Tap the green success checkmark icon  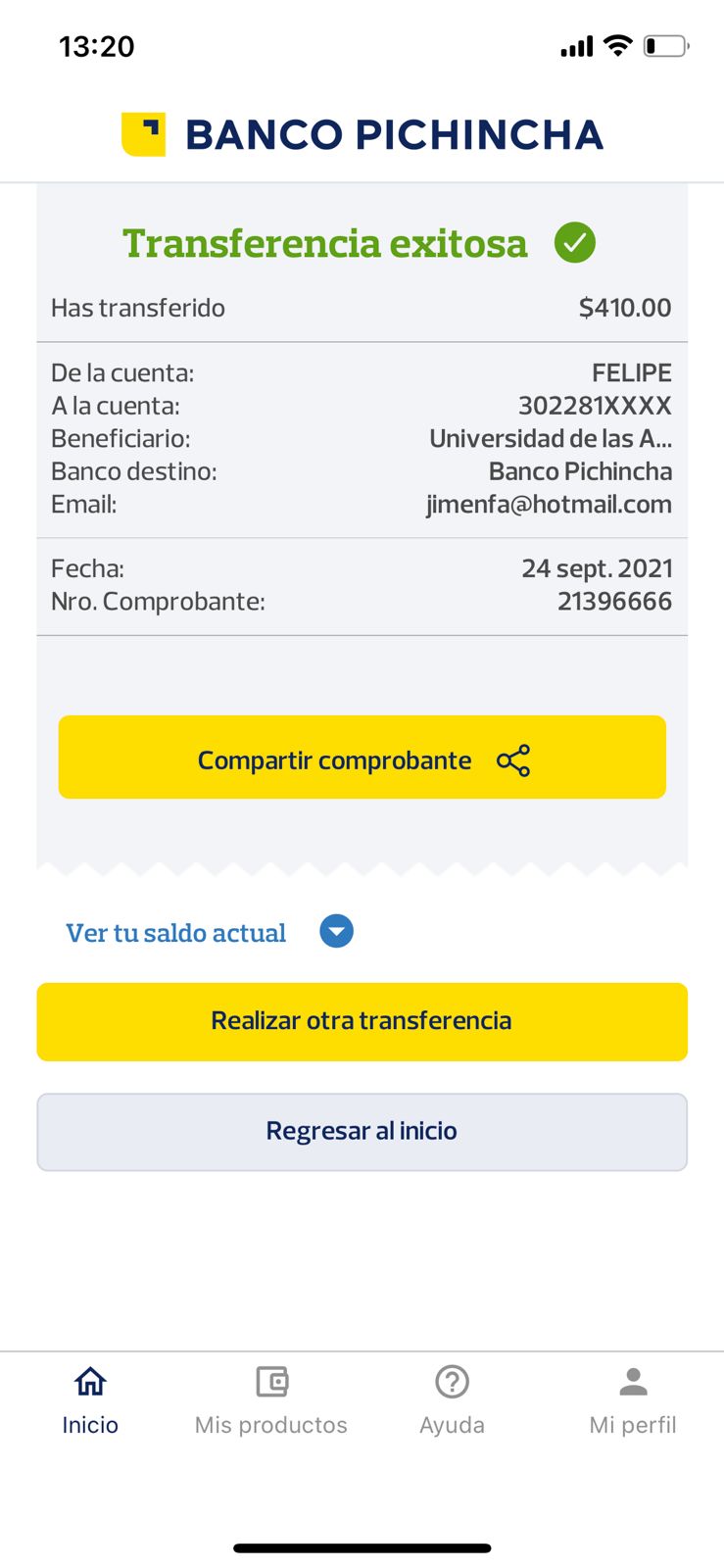tap(575, 242)
